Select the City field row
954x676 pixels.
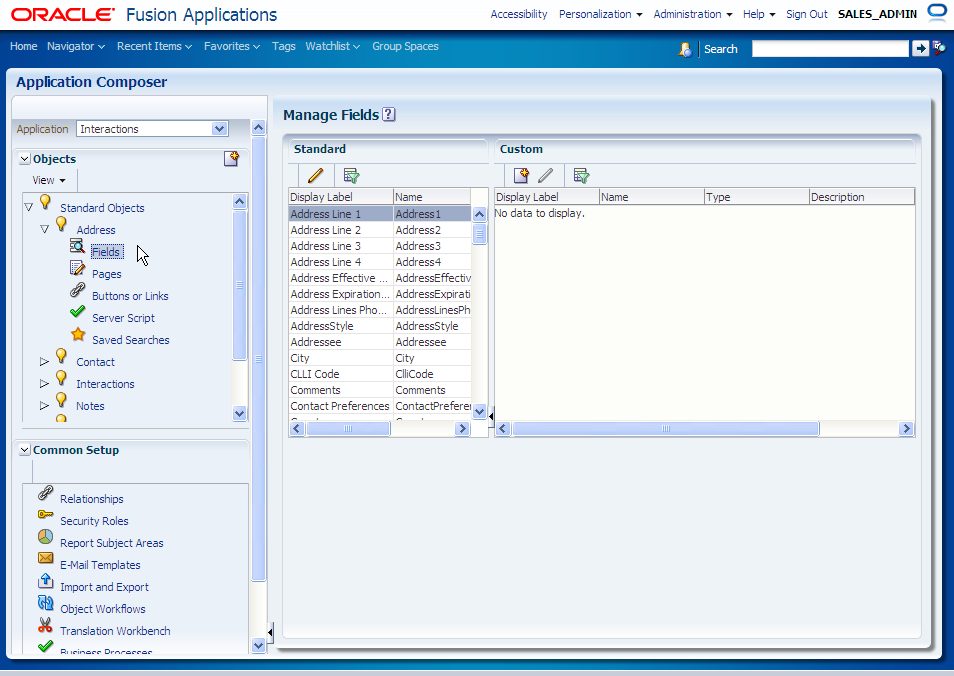pos(379,358)
